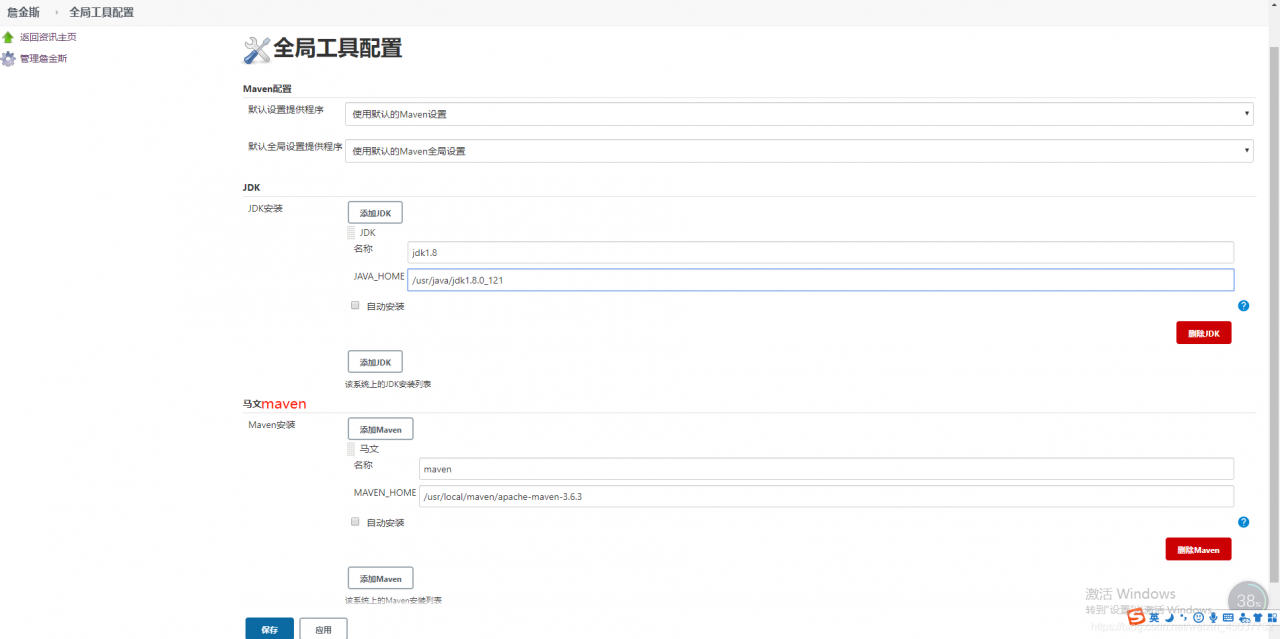Viewport: 1280px width, 639px height.
Task: Click upper 添加JDK button
Action: click(375, 213)
